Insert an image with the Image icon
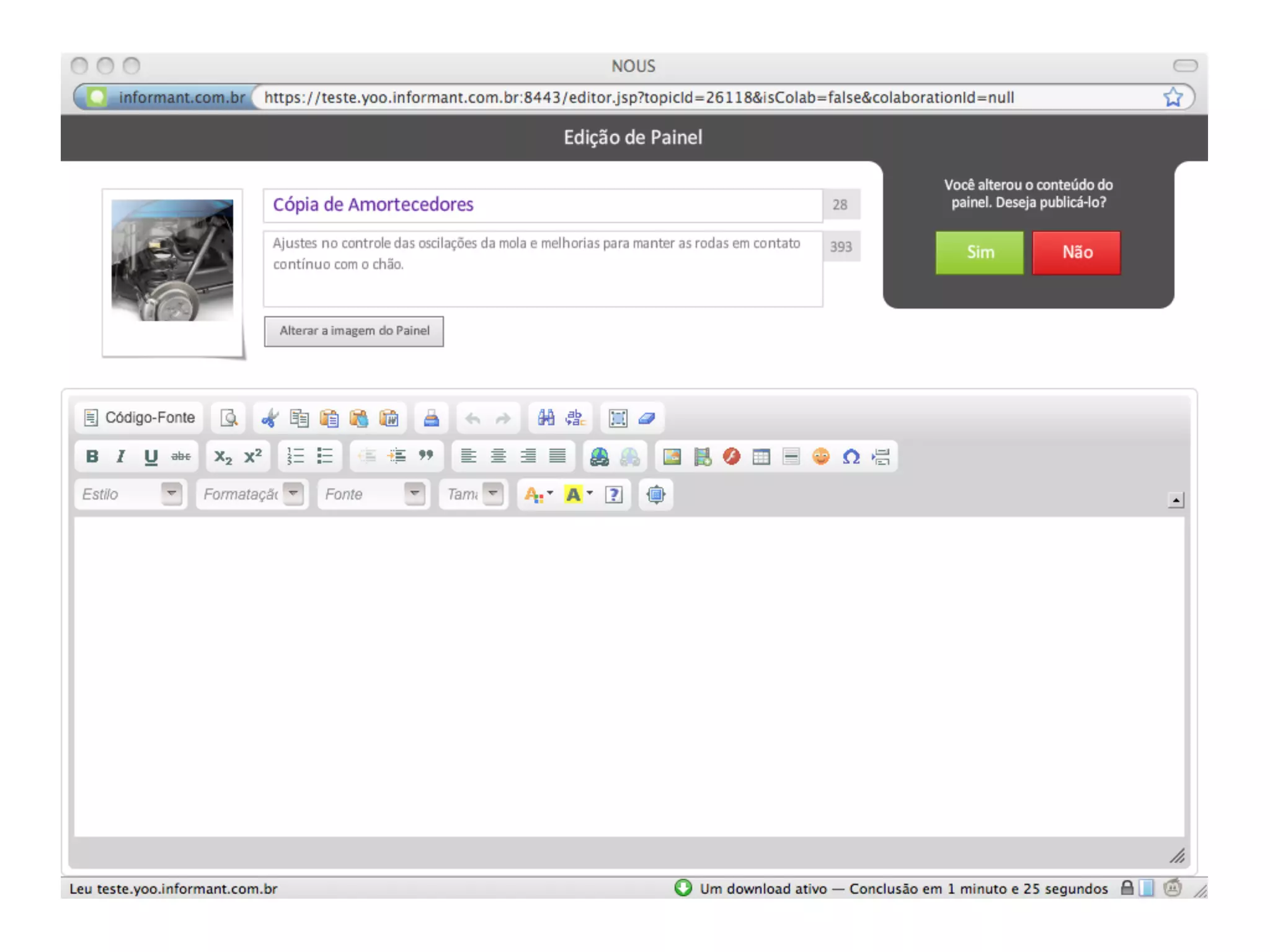Image resolution: width=1270 pixels, height=952 pixels. (672, 457)
